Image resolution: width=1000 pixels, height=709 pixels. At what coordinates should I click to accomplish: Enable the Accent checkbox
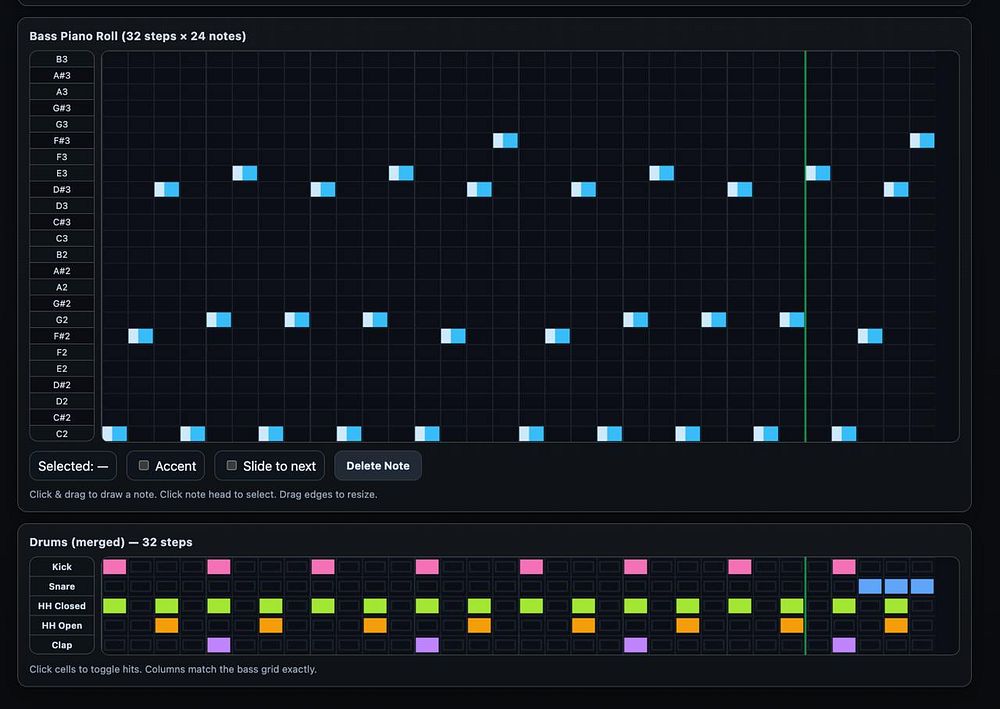click(x=144, y=466)
